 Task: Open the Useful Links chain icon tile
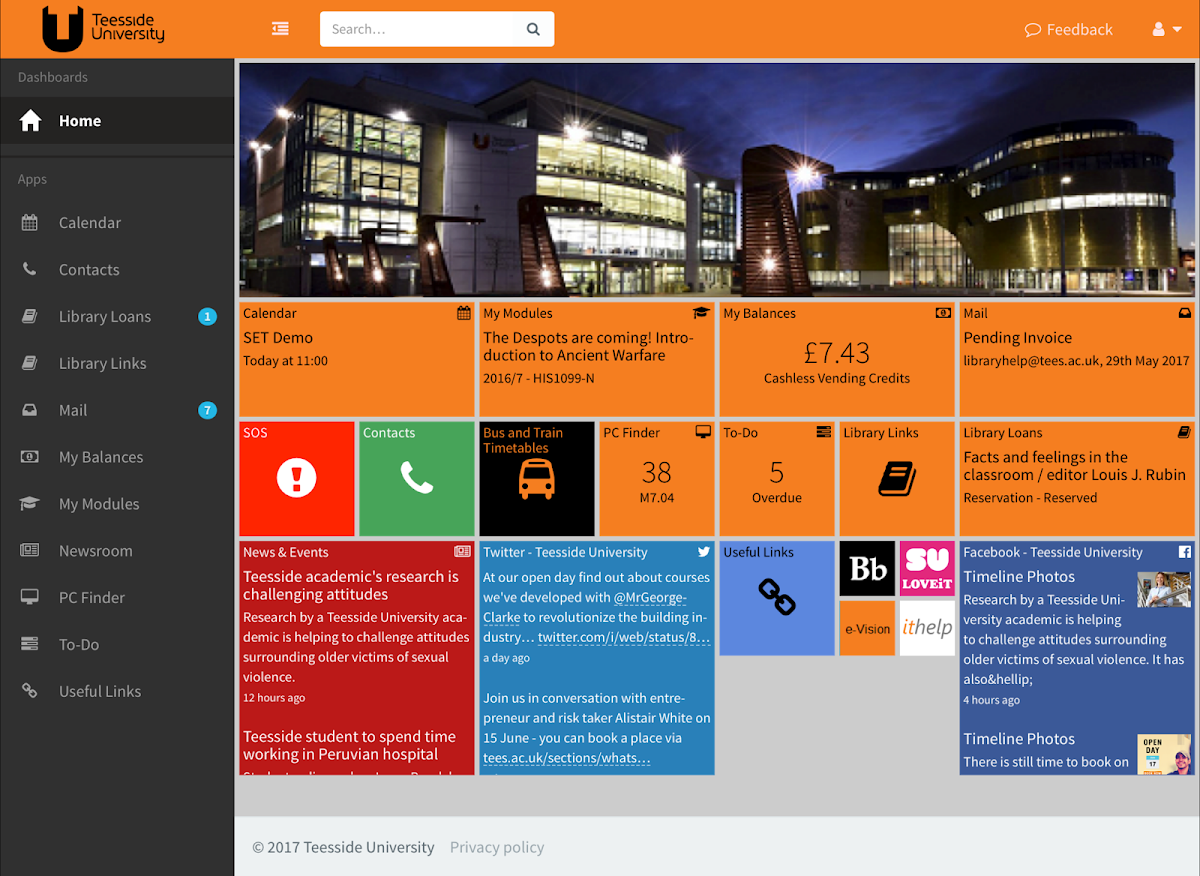tap(776, 597)
